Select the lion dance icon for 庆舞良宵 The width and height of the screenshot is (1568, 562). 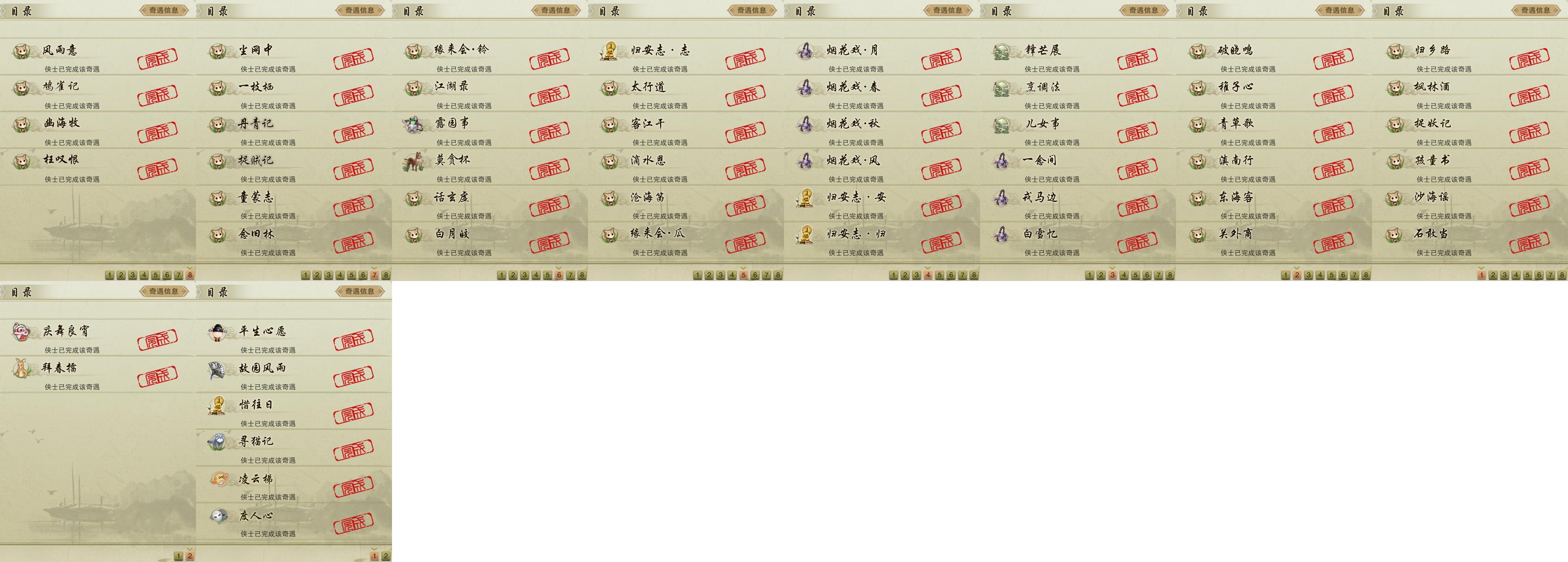[x=22, y=332]
